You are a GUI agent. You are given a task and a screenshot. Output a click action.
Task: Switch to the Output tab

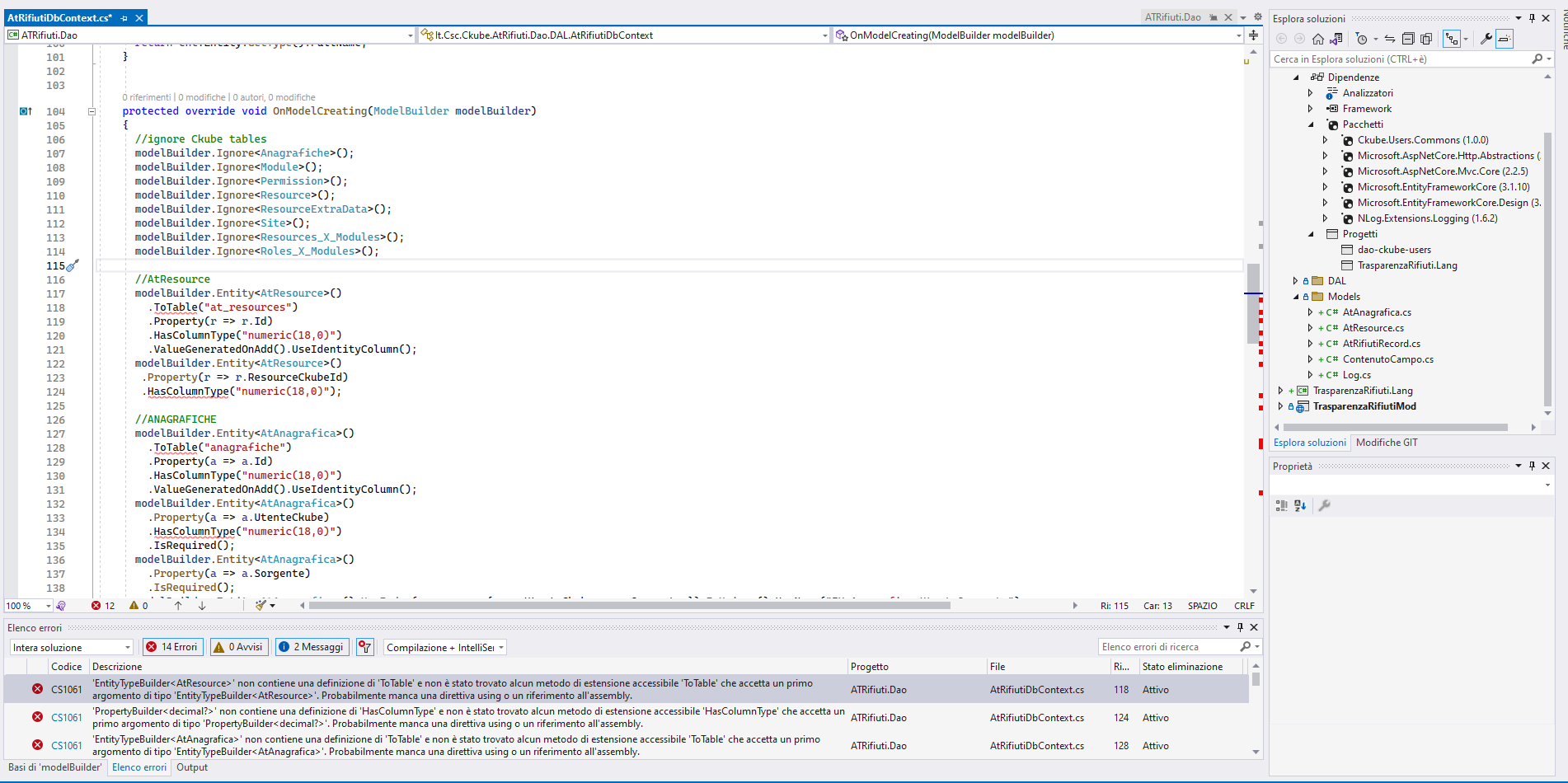pos(192,767)
